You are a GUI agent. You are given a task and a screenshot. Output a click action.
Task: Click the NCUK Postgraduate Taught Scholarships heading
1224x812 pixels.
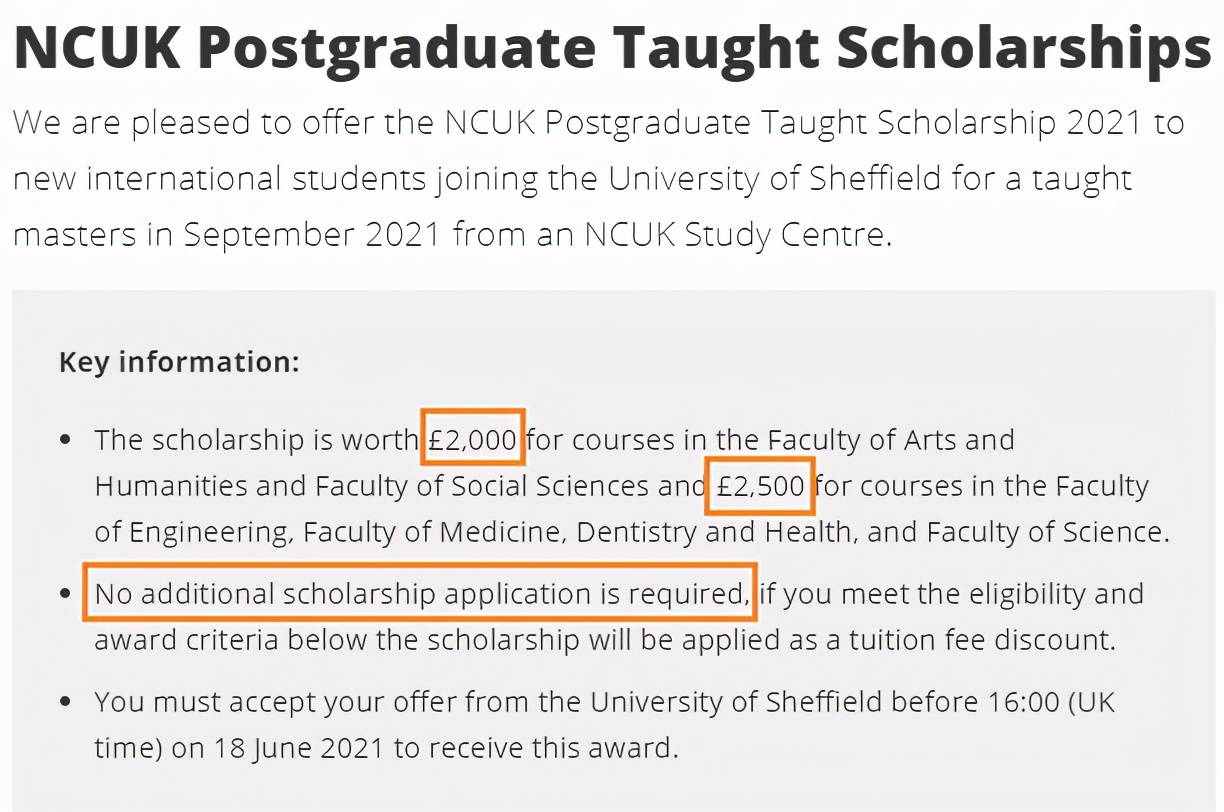pyautogui.click(x=612, y=47)
